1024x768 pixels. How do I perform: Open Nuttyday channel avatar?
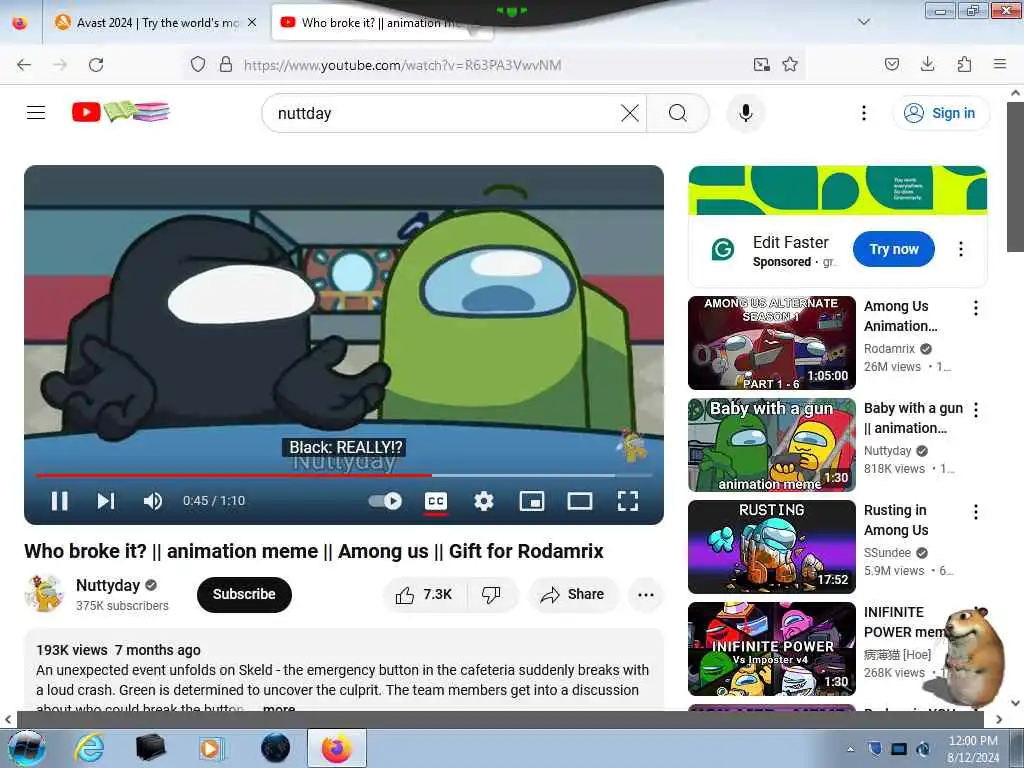(x=44, y=594)
